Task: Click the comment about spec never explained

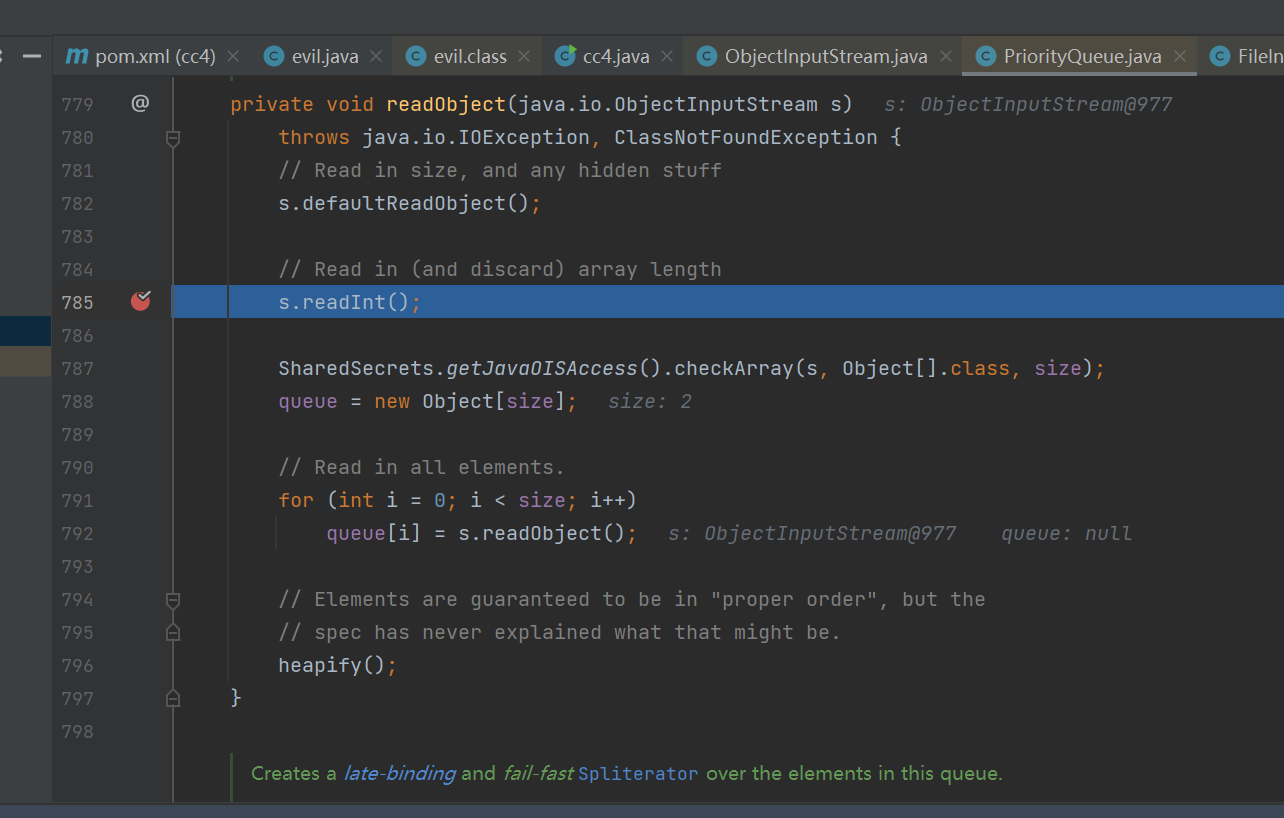Action: (560, 632)
